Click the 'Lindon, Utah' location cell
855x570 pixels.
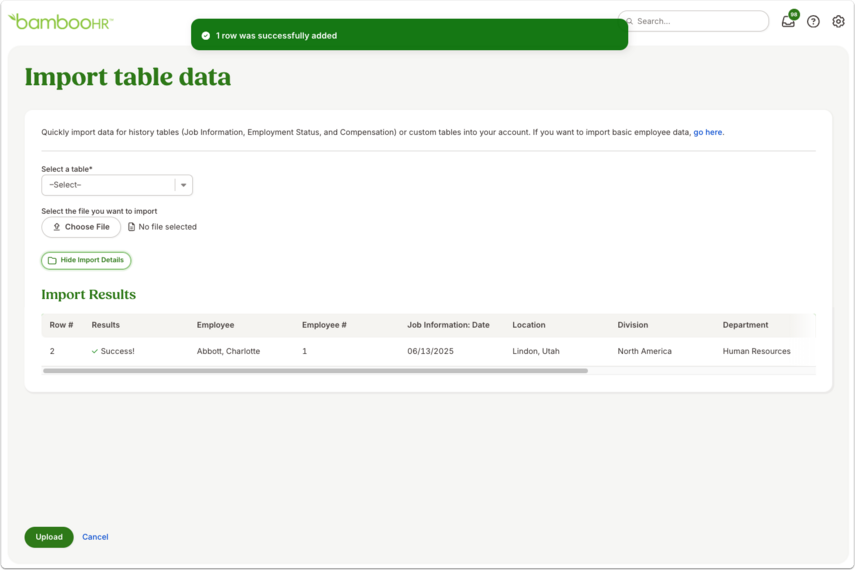coord(536,351)
